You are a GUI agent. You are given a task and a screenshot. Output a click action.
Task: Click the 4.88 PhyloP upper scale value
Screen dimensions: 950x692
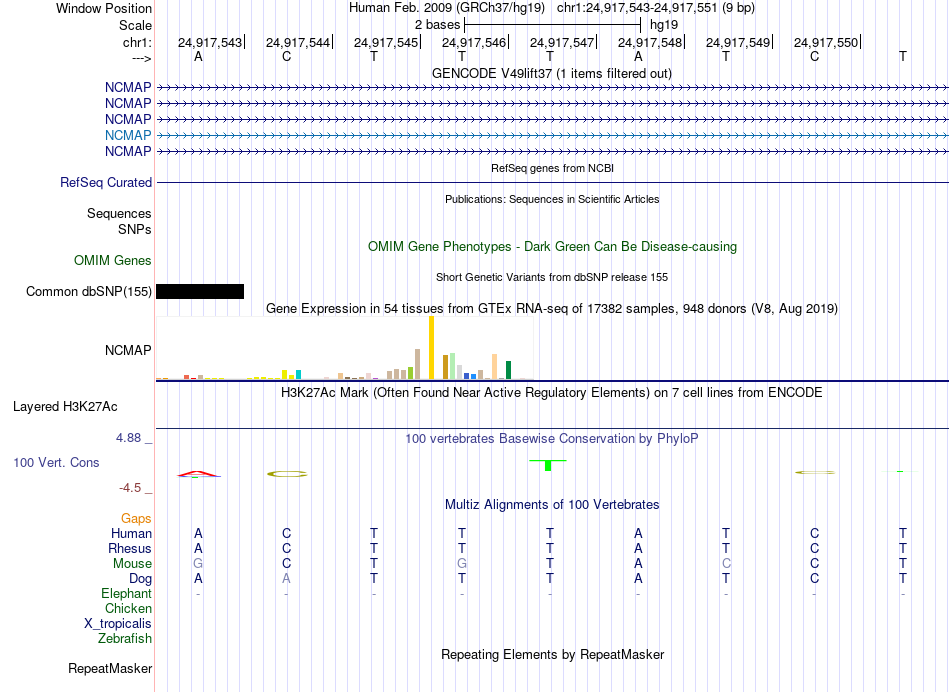(x=128, y=437)
